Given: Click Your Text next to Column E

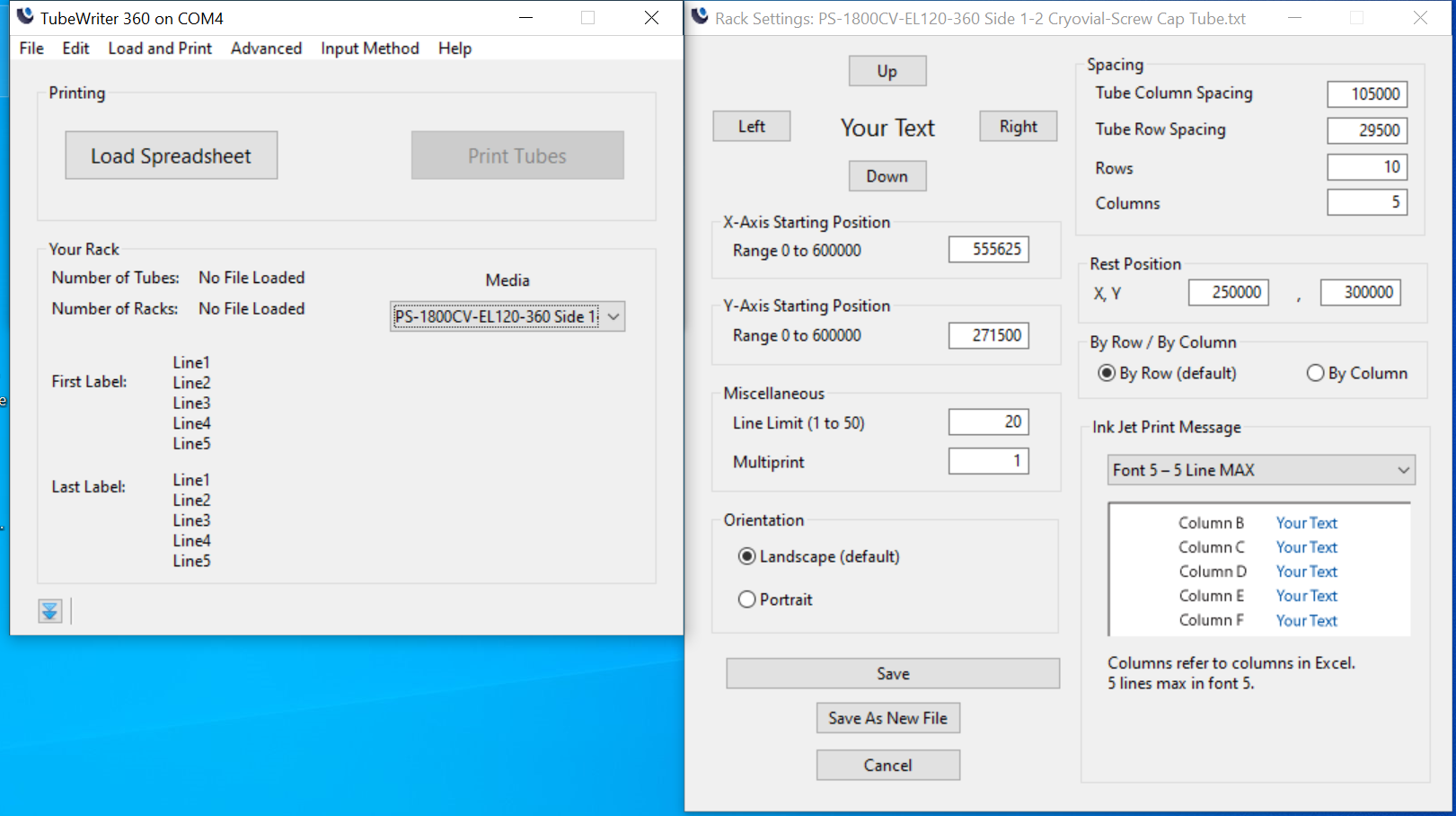Looking at the screenshot, I should [1307, 596].
